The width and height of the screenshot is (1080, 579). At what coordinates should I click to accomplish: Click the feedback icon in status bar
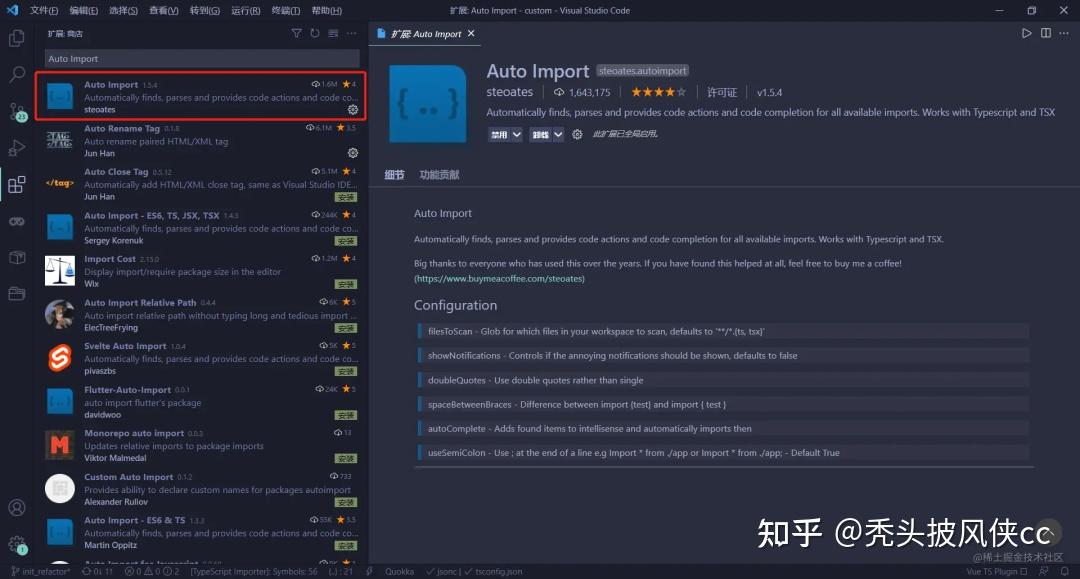(1044, 571)
